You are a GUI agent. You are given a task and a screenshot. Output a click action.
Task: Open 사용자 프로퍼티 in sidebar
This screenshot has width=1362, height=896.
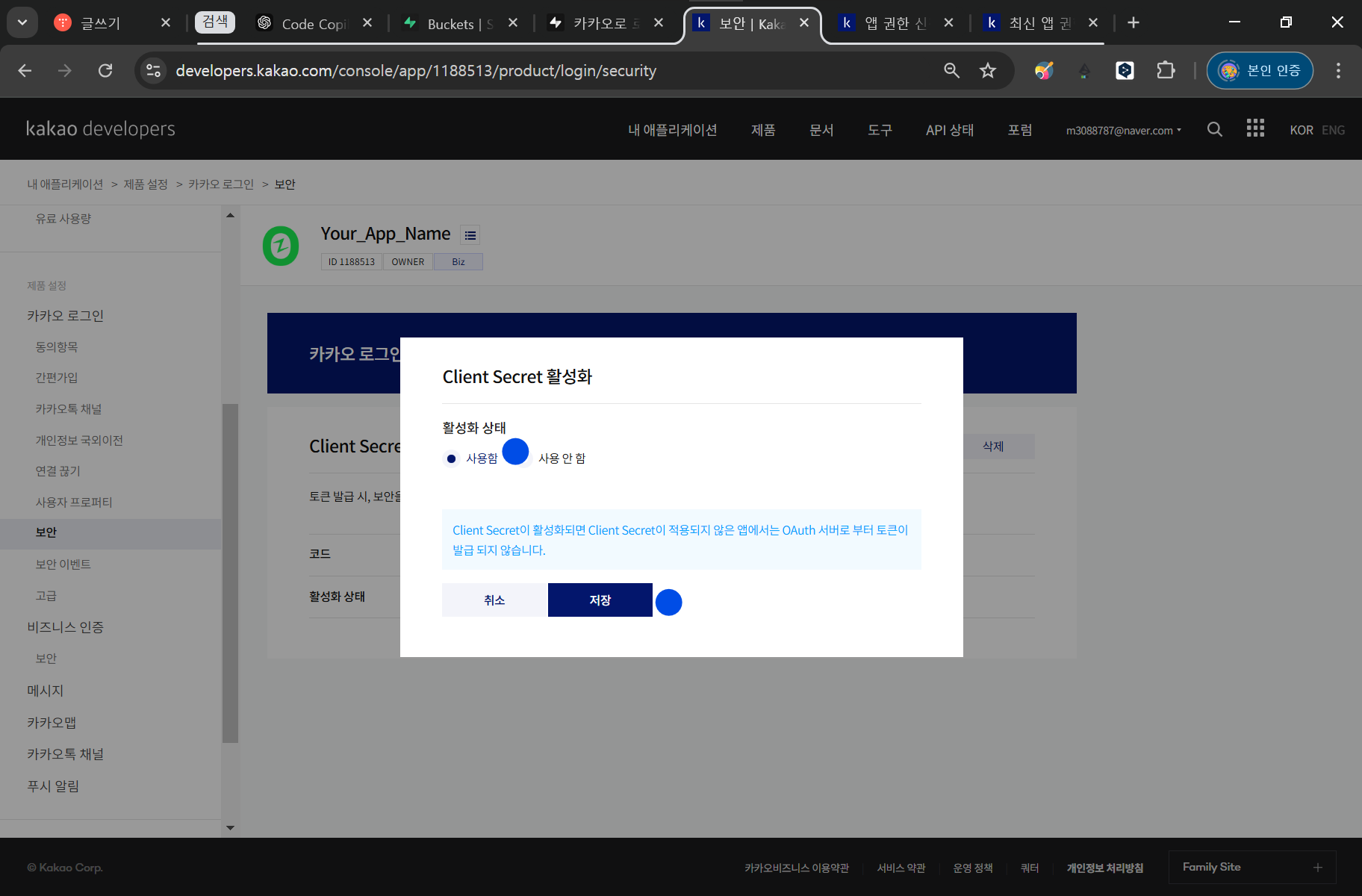click(x=74, y=503)
